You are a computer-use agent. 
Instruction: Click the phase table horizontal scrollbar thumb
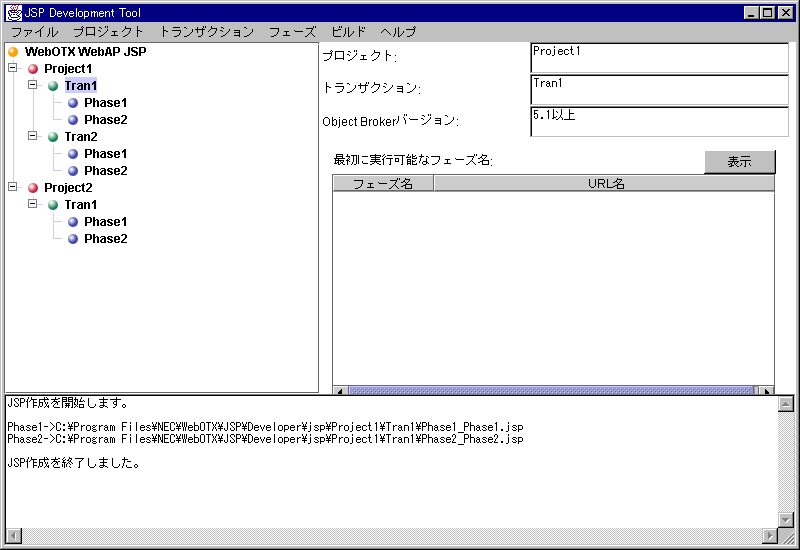point(551,391)
